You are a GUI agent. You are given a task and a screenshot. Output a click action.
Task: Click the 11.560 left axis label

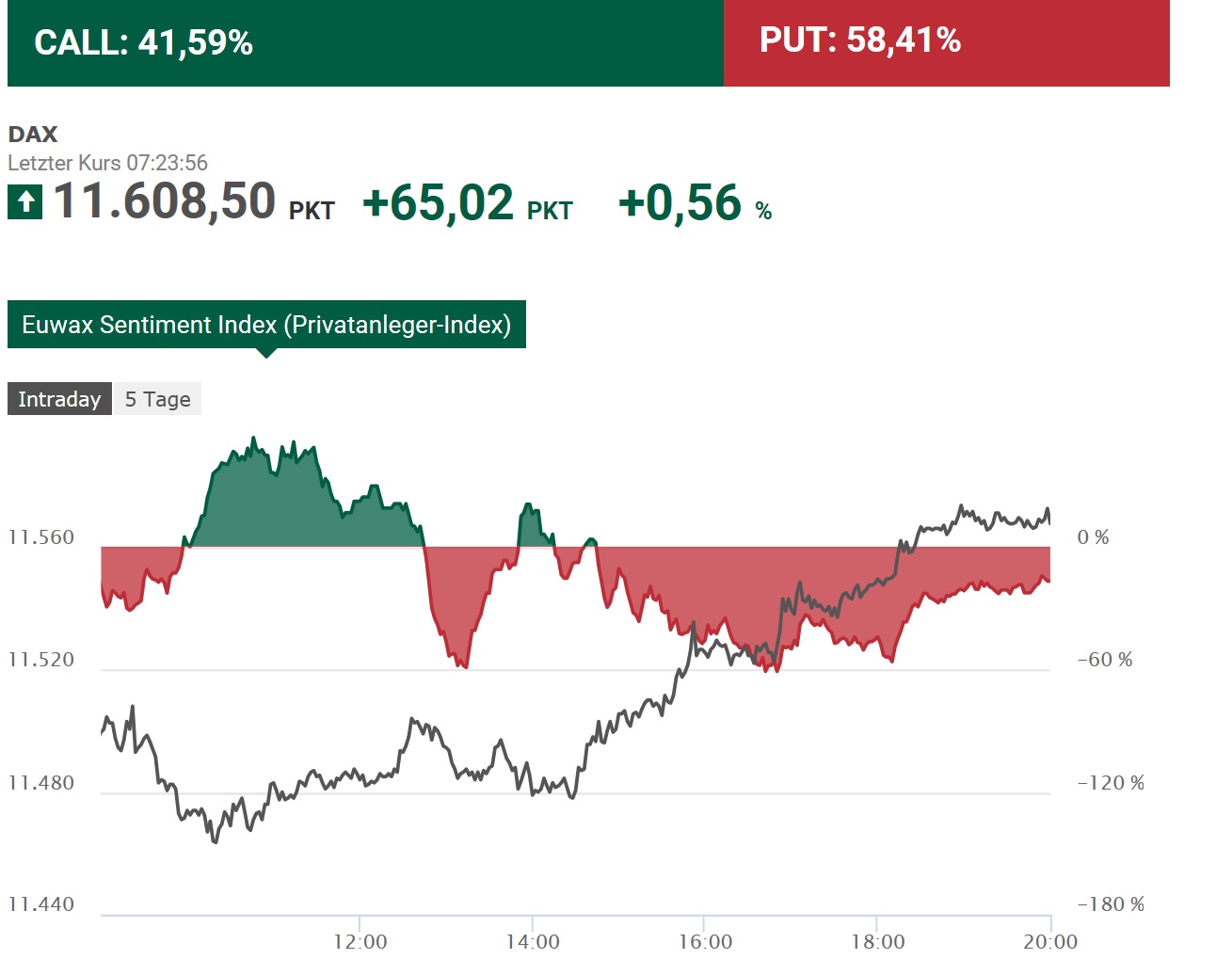(40, 537)
